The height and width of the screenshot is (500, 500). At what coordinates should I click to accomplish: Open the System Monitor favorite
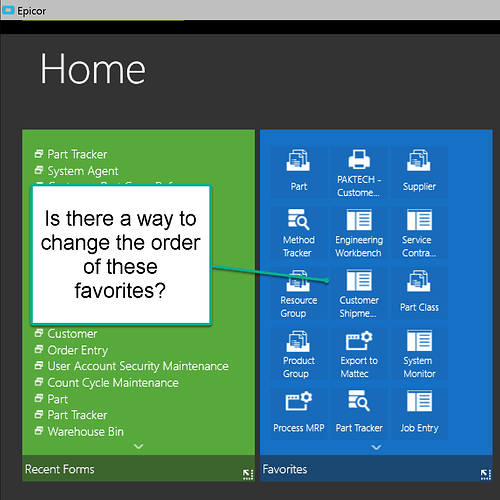coord(419,353)
